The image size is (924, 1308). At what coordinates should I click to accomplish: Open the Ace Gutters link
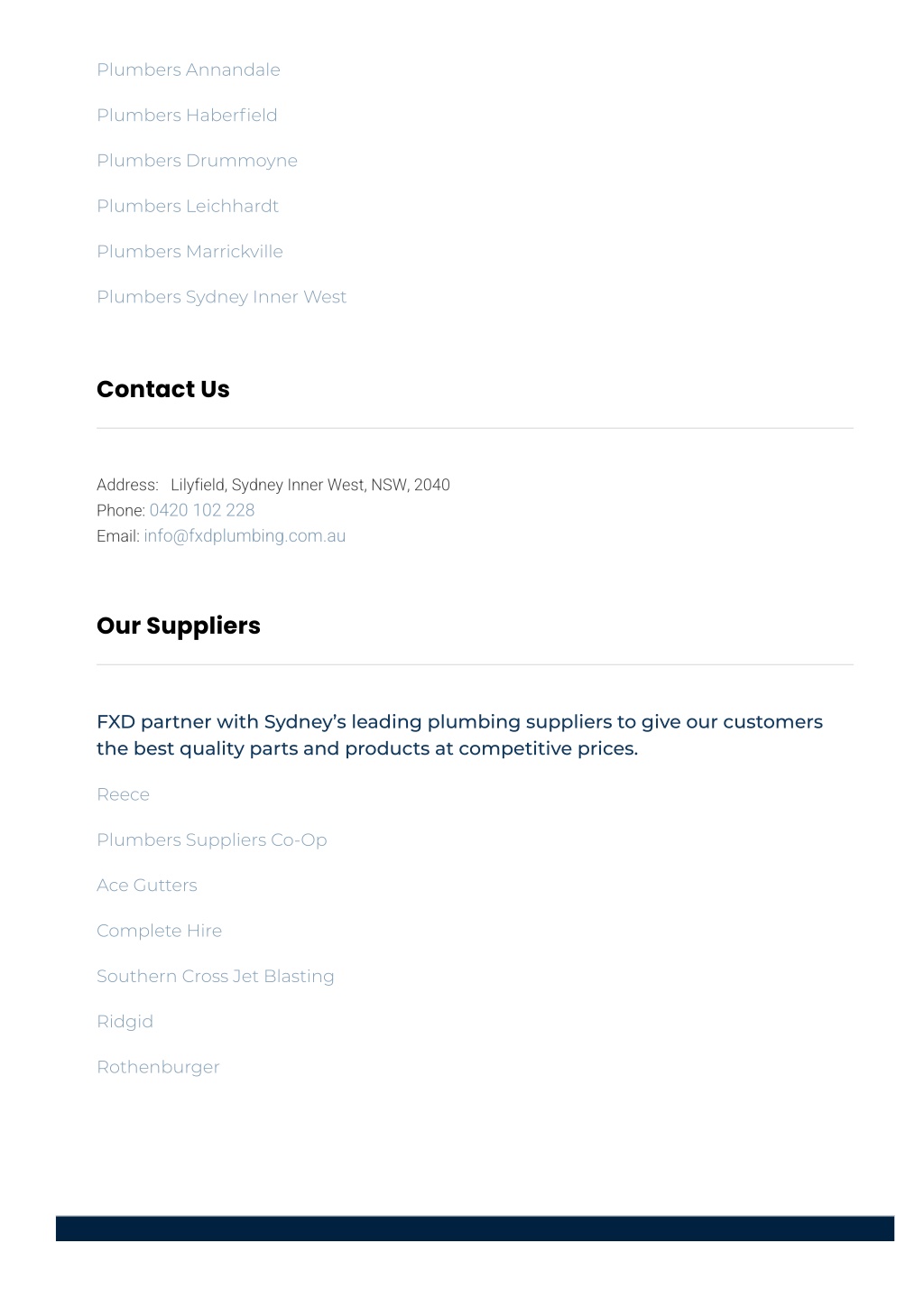pyautogui.click(x=147, y=886)
